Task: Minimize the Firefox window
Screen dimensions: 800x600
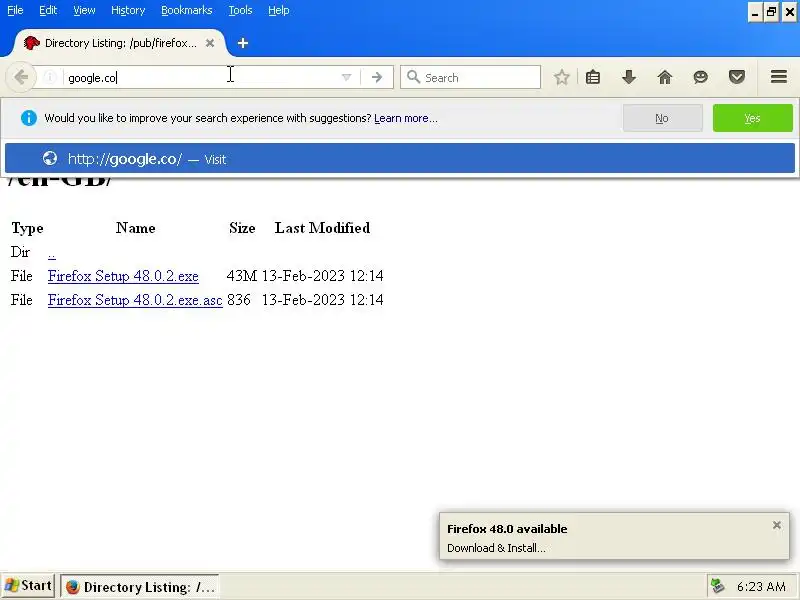Action: coord(756,12)
